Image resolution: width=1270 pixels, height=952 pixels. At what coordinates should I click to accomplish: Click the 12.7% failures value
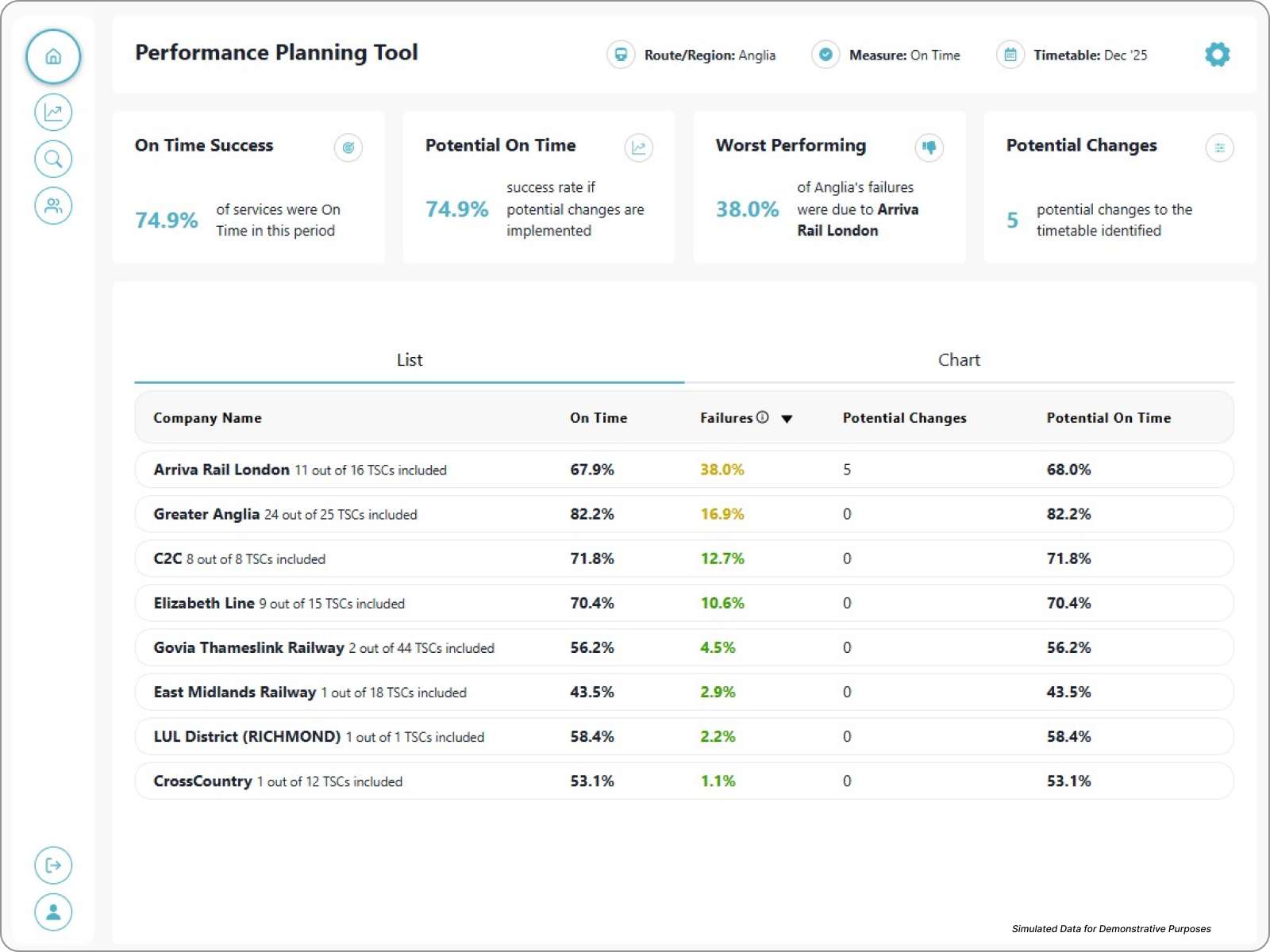click(x=722, y=559)
